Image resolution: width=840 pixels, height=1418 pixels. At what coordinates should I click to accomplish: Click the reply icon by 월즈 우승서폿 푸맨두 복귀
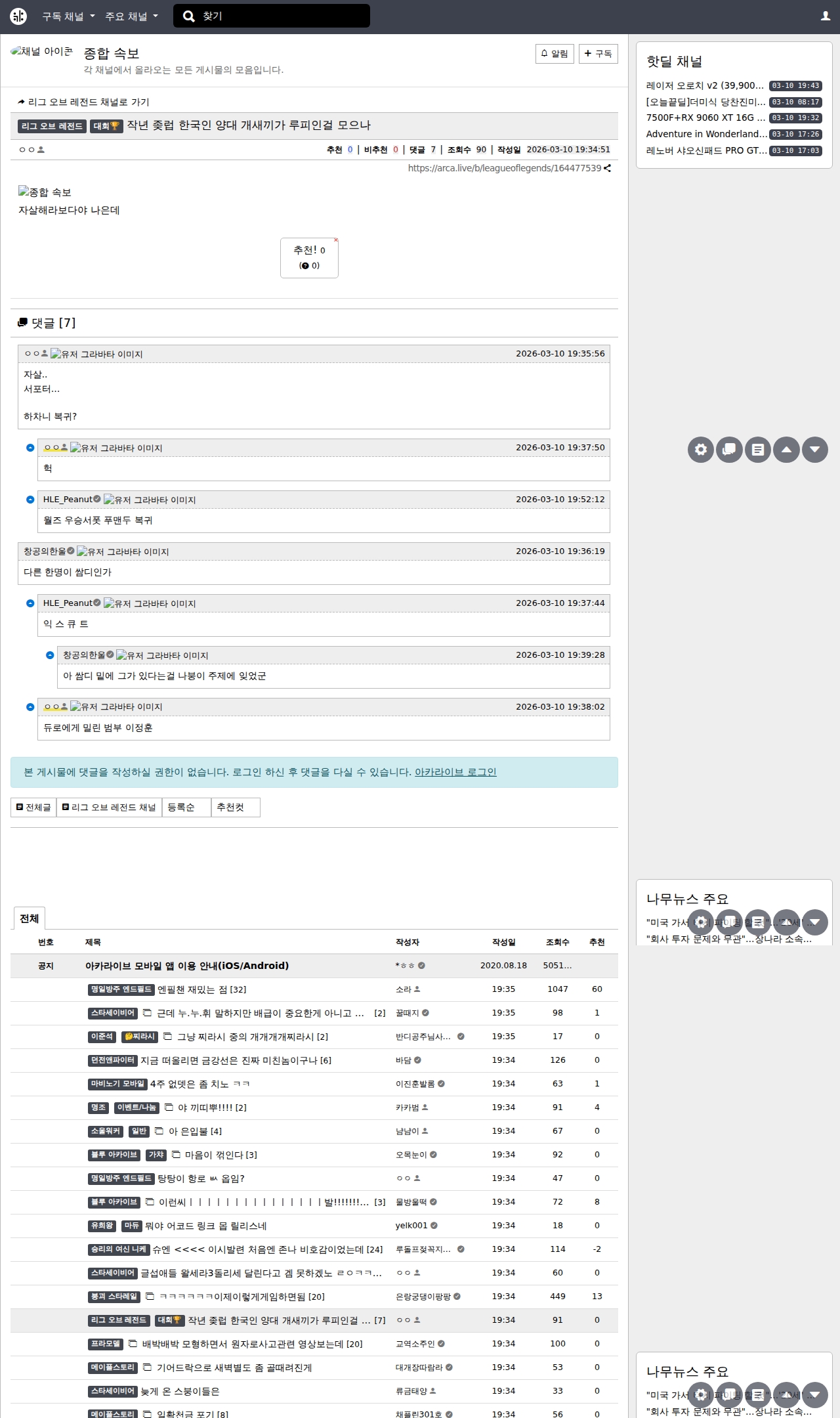pos(30,500)
